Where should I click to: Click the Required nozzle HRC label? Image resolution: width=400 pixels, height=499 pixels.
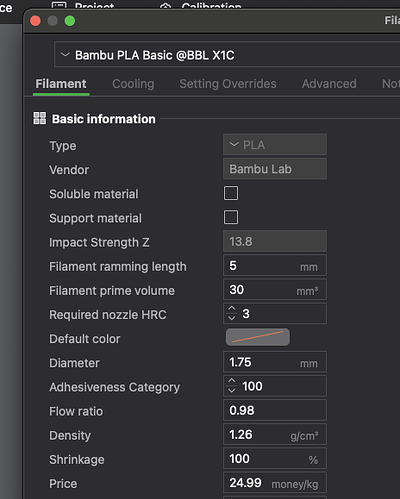coord(108,315)
